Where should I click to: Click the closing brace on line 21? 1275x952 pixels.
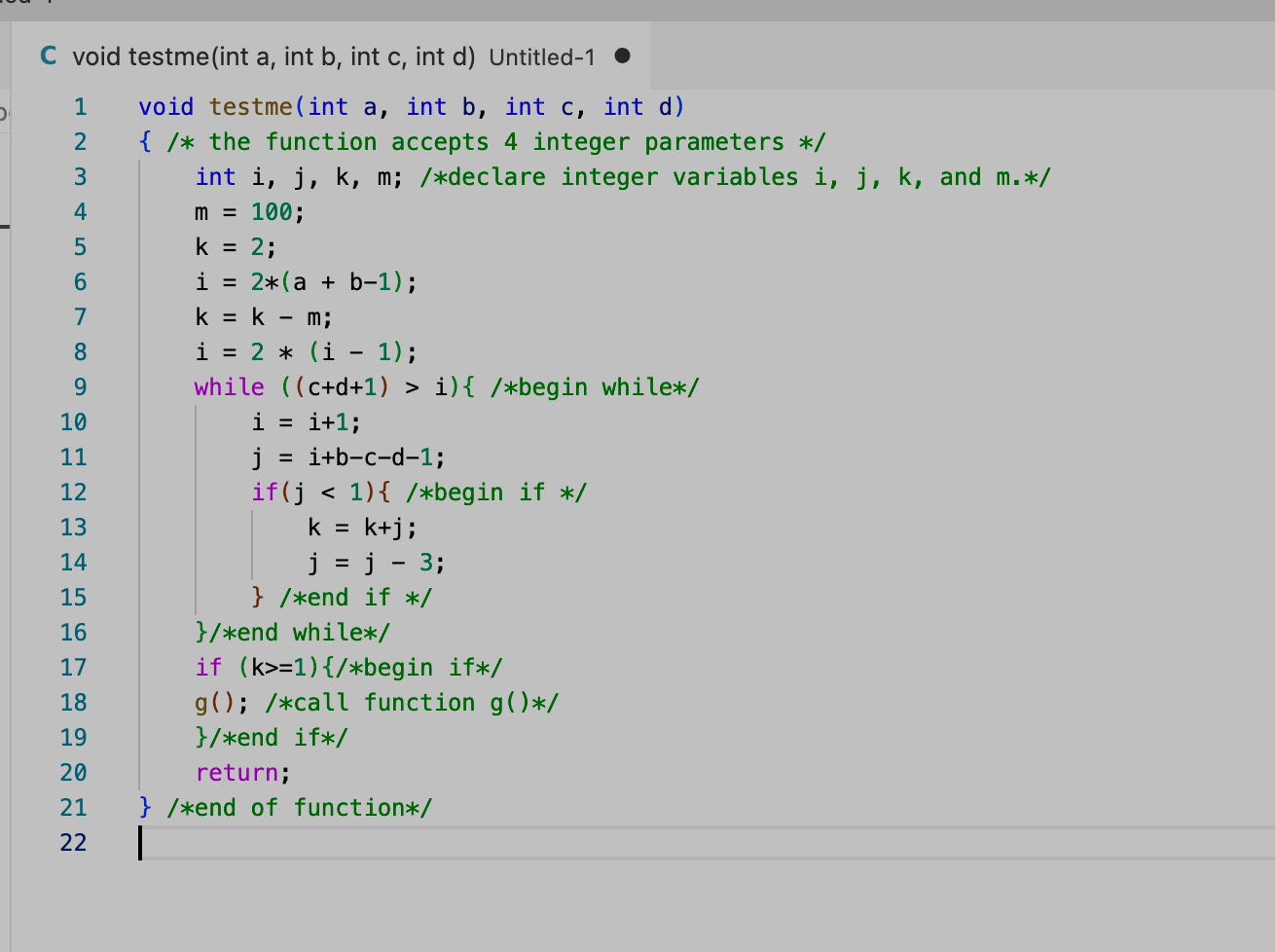pyautogui.click(x=144, y=807)
